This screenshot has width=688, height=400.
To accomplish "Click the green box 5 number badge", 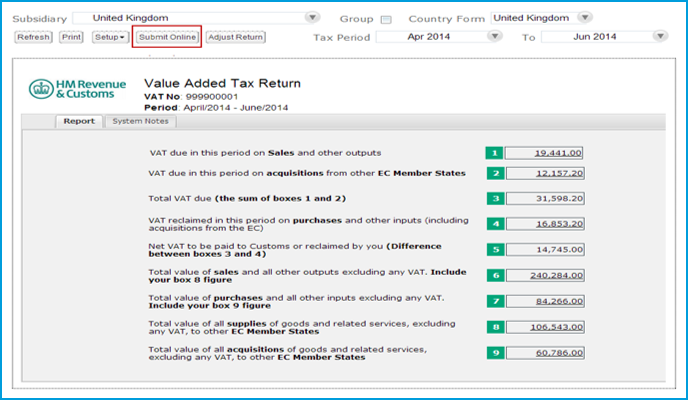I will point(494,248).
